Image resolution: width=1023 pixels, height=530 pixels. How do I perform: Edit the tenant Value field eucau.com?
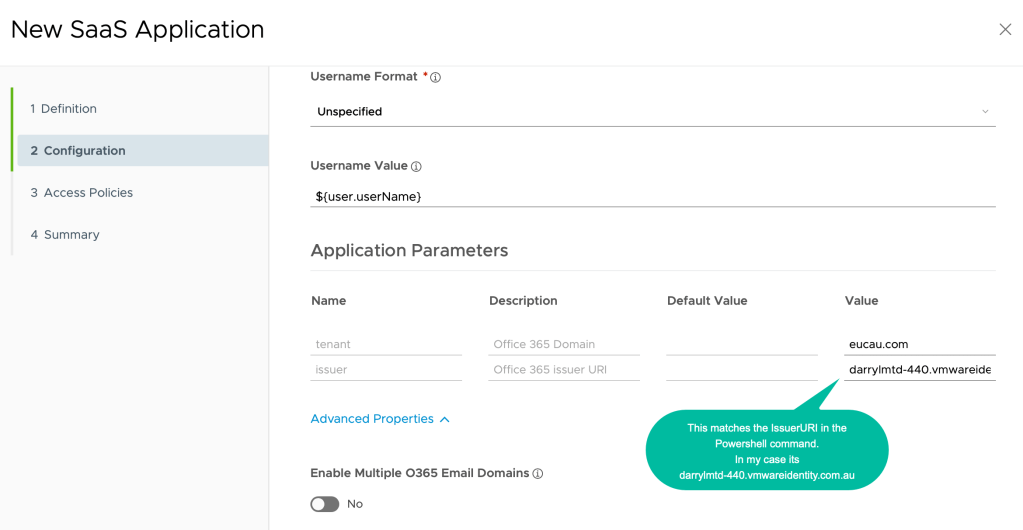[919, 344]
